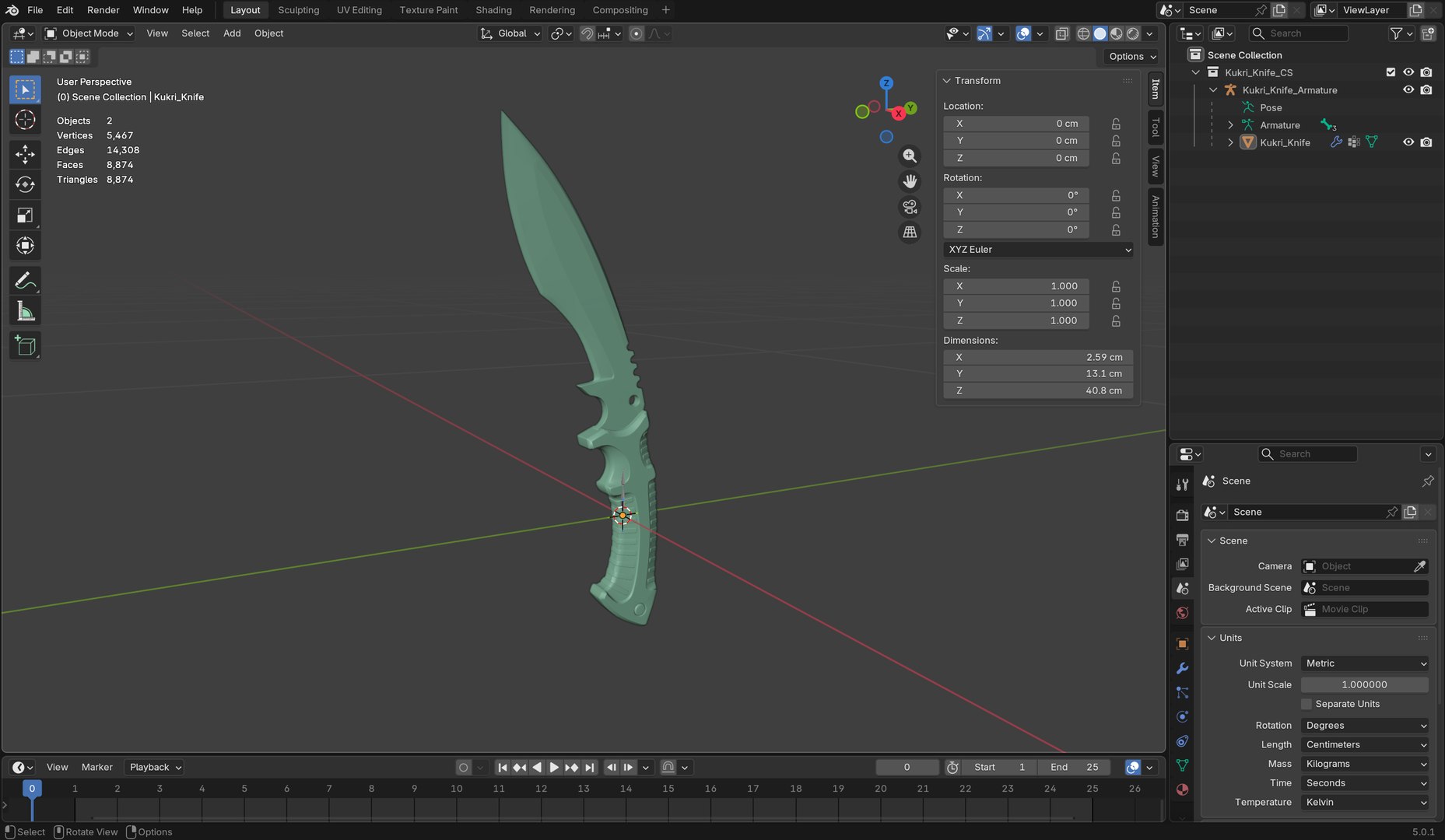The height and width of the screenshot is (840, 1445).
Task: Pick the Measure tool
Action: [25, 311]
